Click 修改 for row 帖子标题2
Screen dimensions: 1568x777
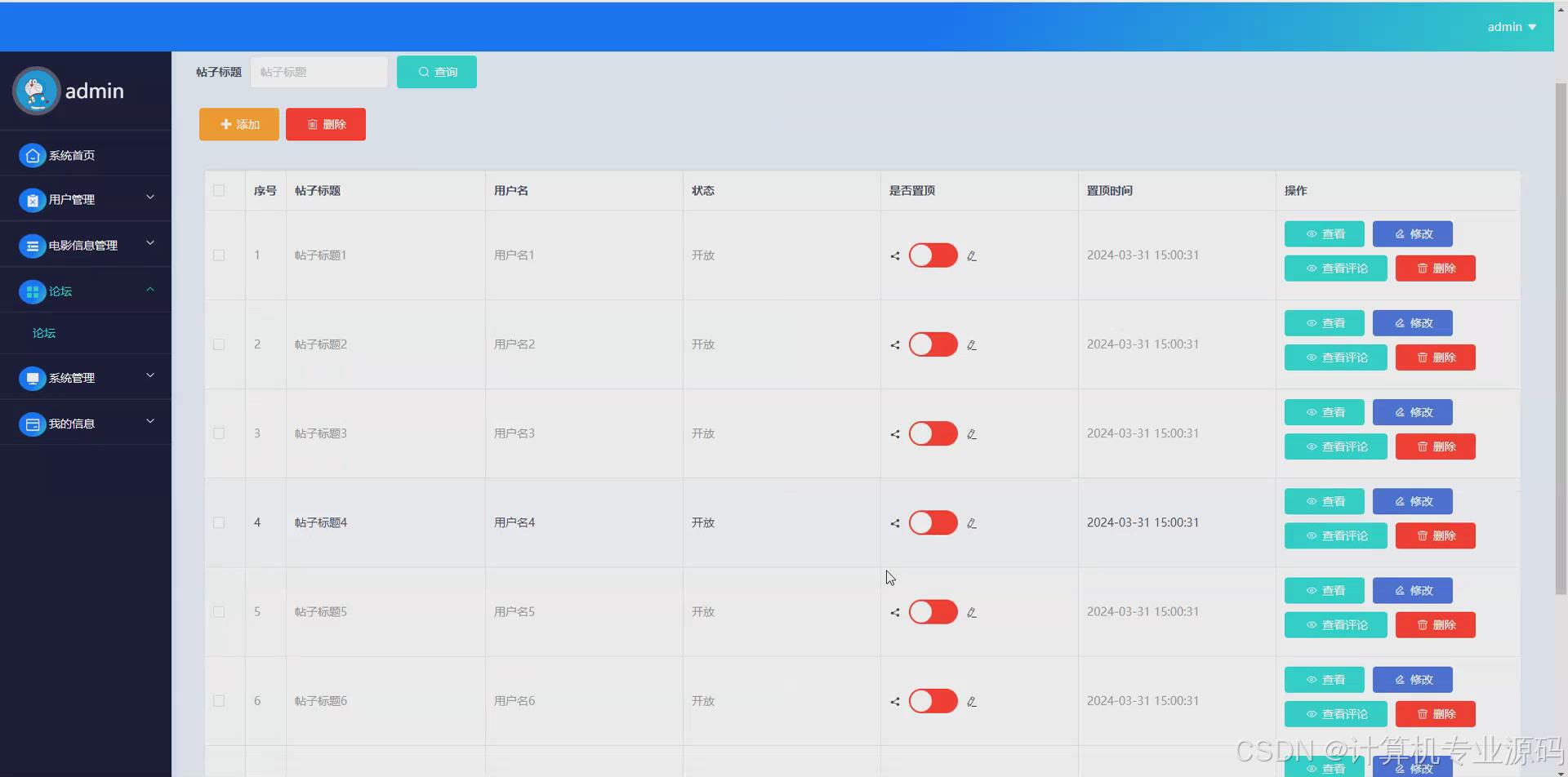tap(1413, 322)
